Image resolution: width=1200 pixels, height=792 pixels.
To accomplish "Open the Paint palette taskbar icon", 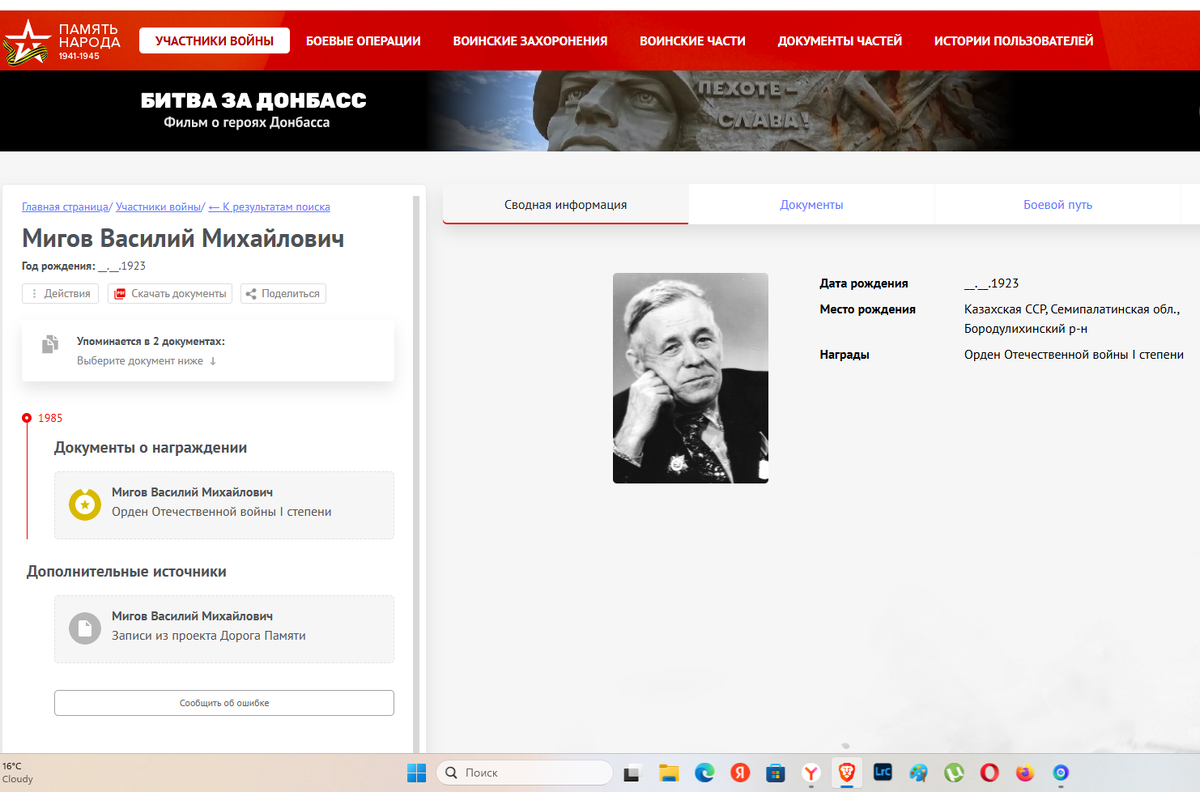I will [x=918, y=773].
